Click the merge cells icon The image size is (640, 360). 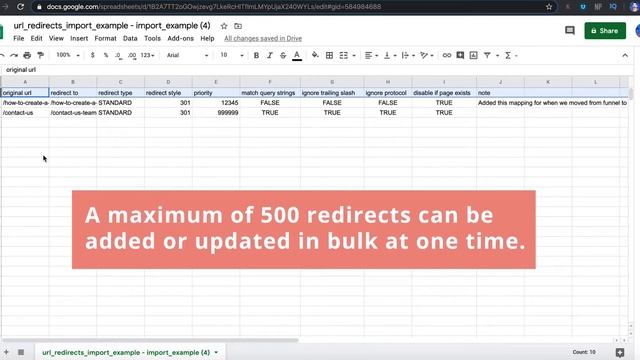(344, 55)
